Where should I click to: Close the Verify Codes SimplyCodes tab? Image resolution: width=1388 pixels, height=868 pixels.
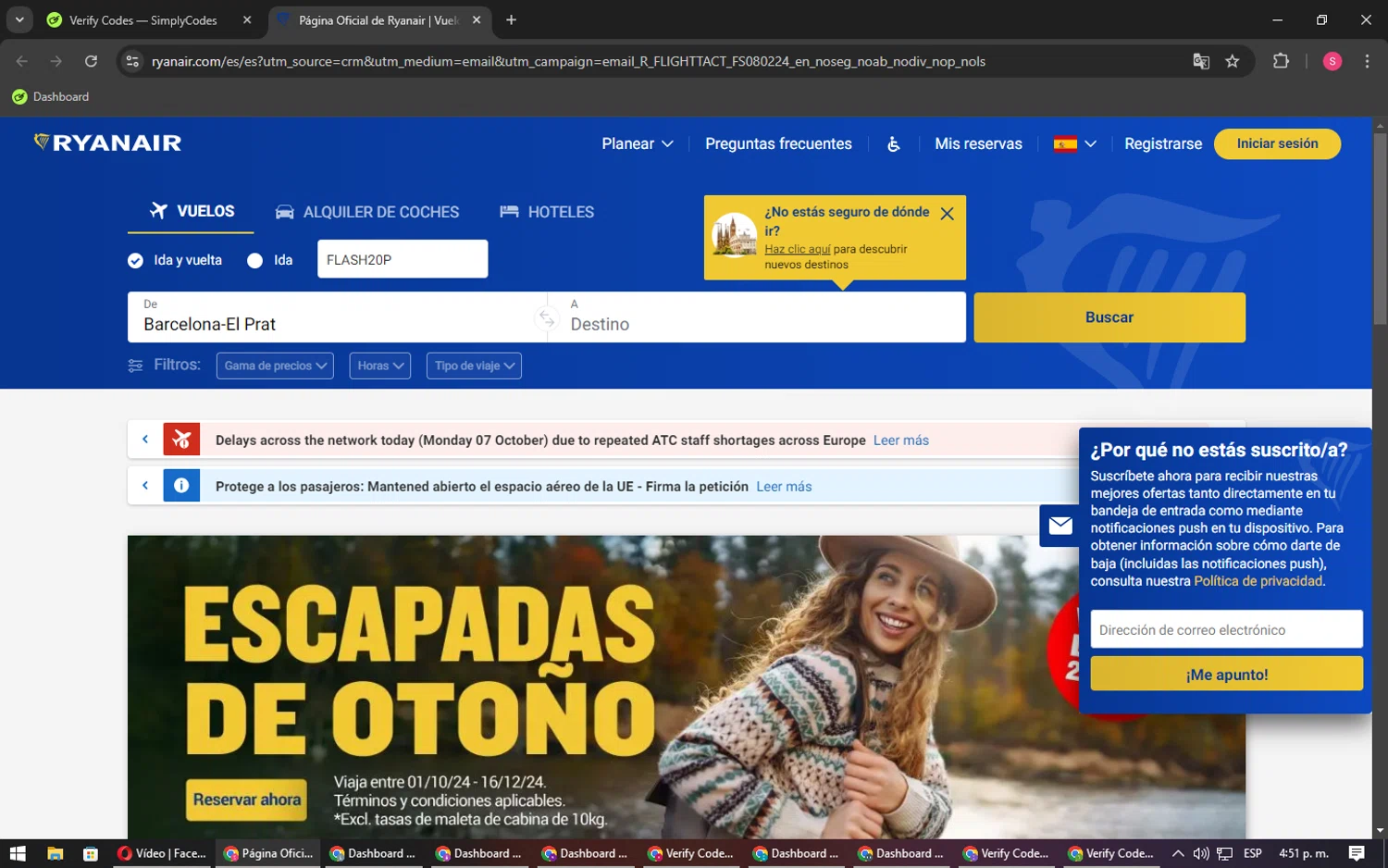pos(246,20)
